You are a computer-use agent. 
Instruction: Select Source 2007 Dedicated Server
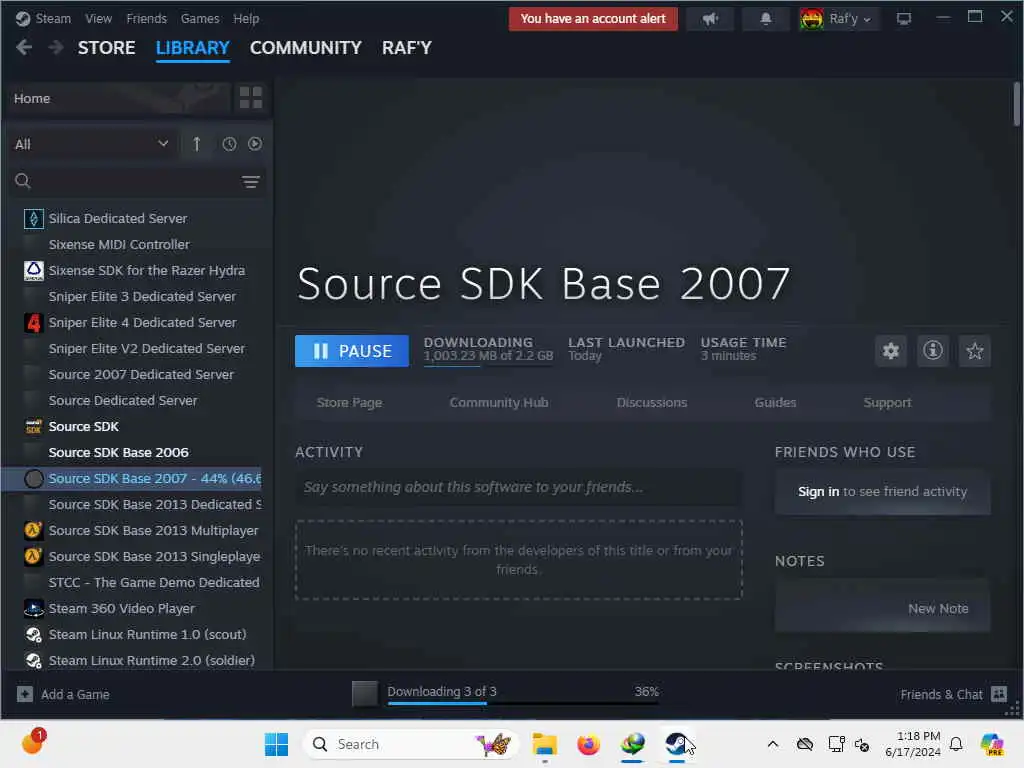coord(141,374)
